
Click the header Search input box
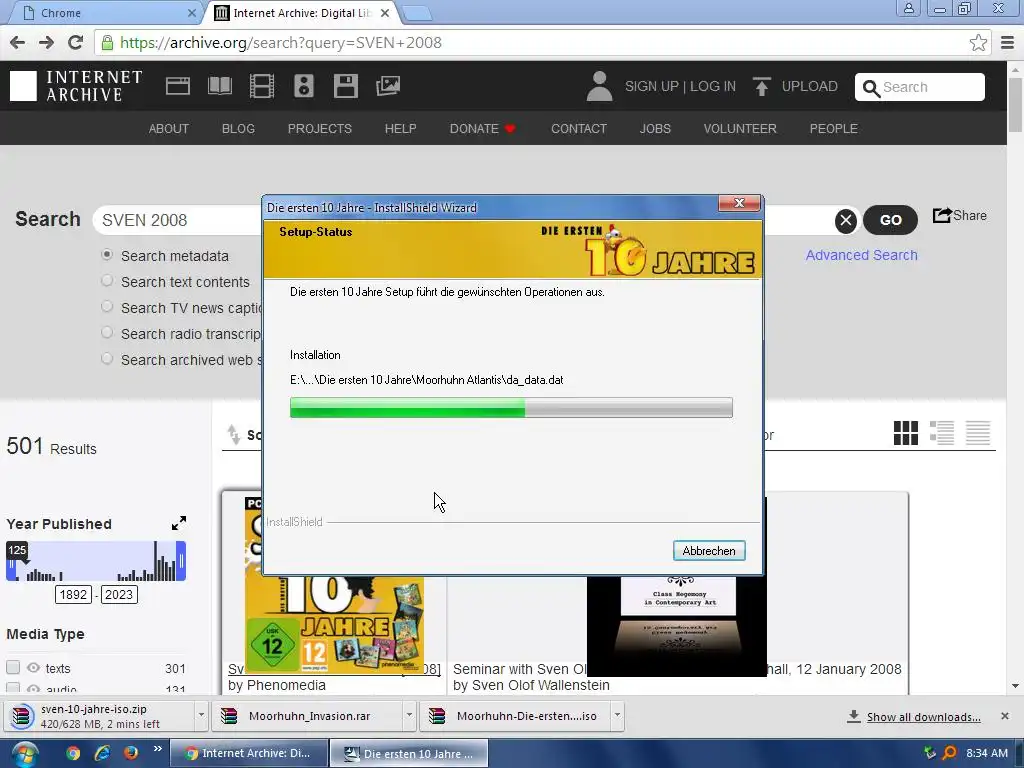click(x=920, y=88)
